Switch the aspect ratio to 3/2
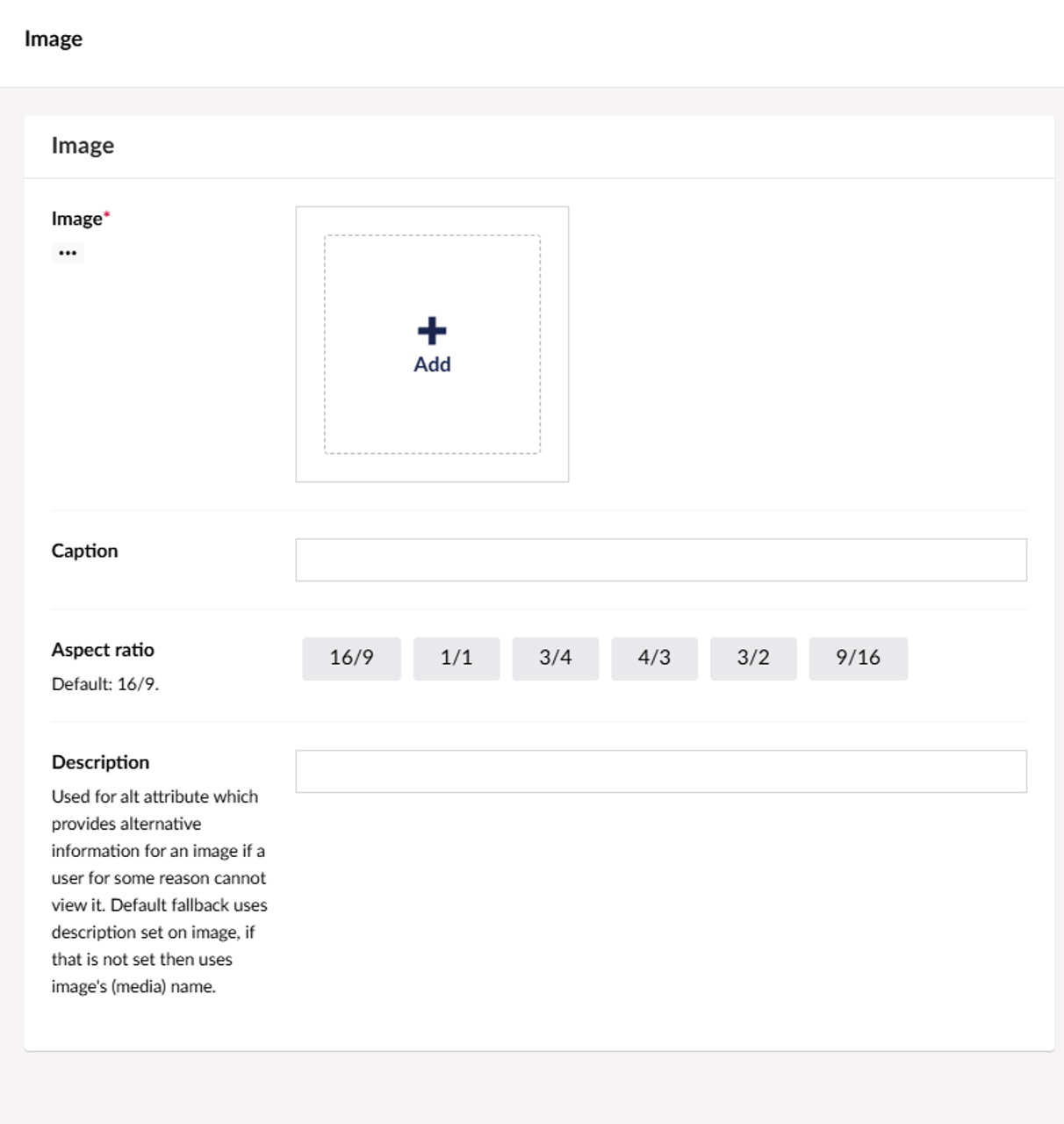The width and height of the screenshot is (1064, 1124). pos(753,658)
